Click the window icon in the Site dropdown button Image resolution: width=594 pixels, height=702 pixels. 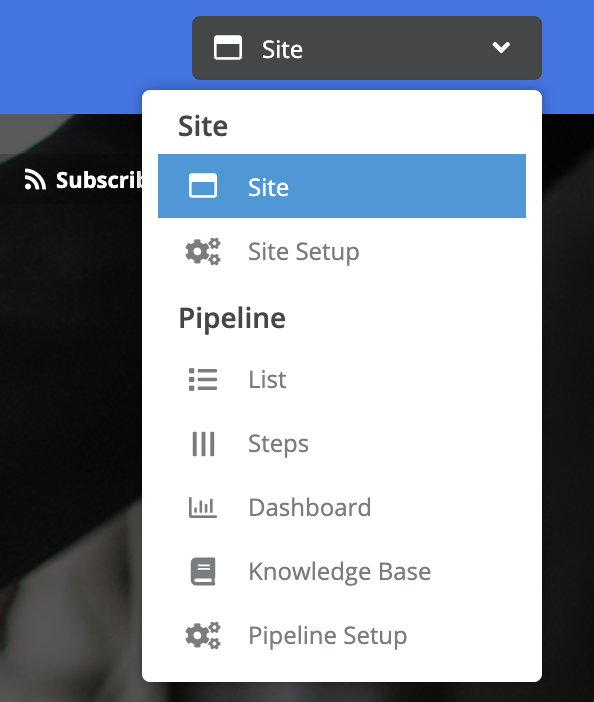[228, 48]
